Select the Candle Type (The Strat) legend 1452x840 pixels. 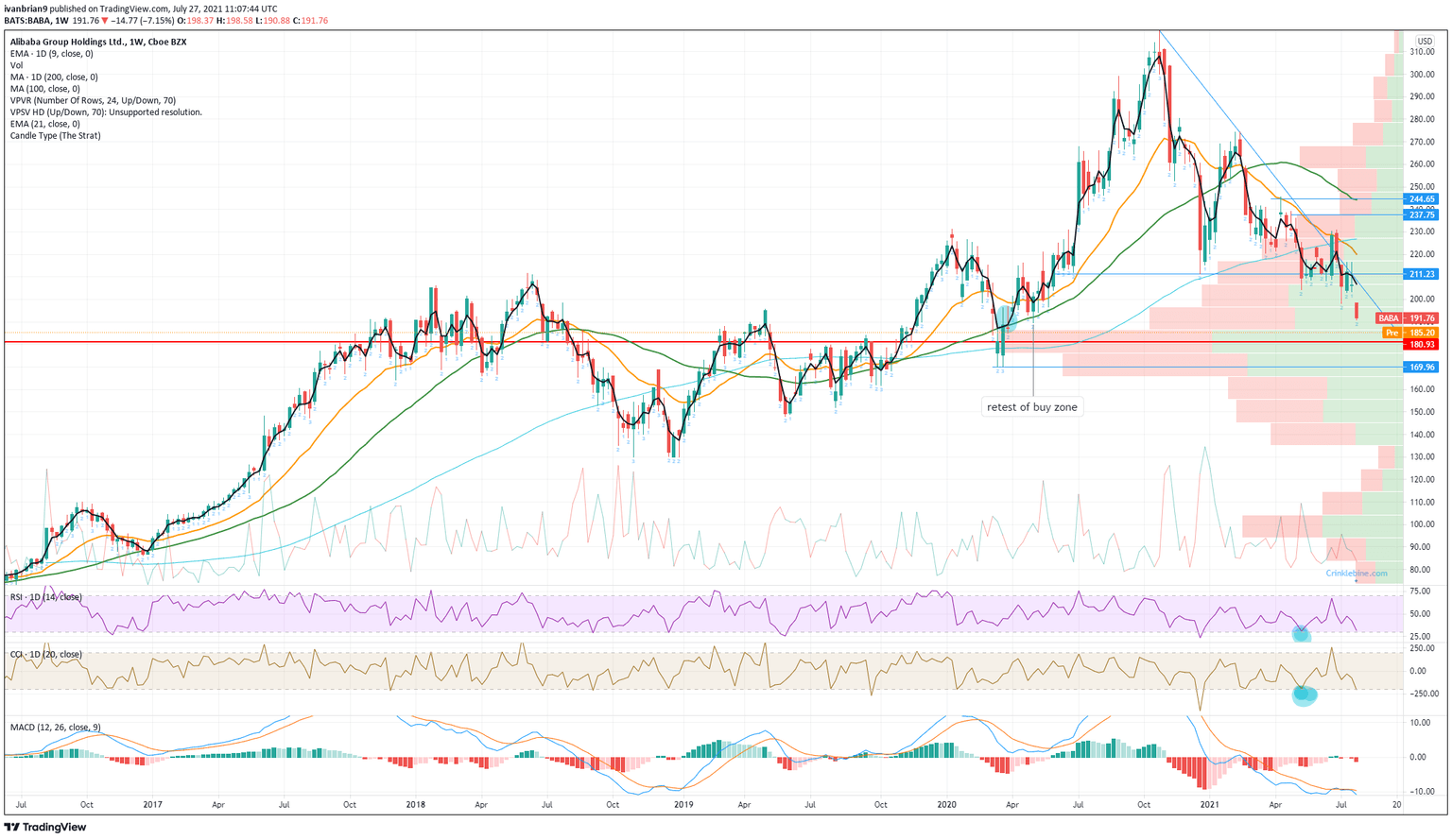coord(55,135)
